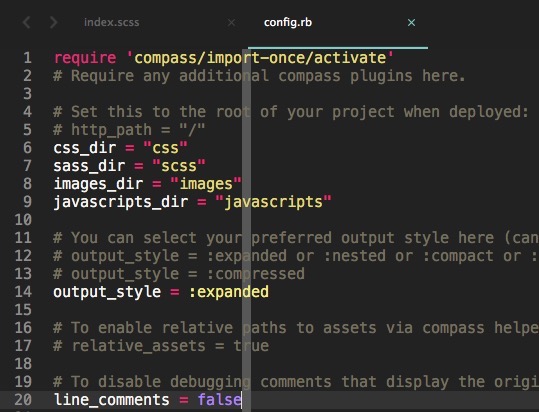Click line number 14 in gutter
This screenshot has width=539, height=412.
[23, 292]
